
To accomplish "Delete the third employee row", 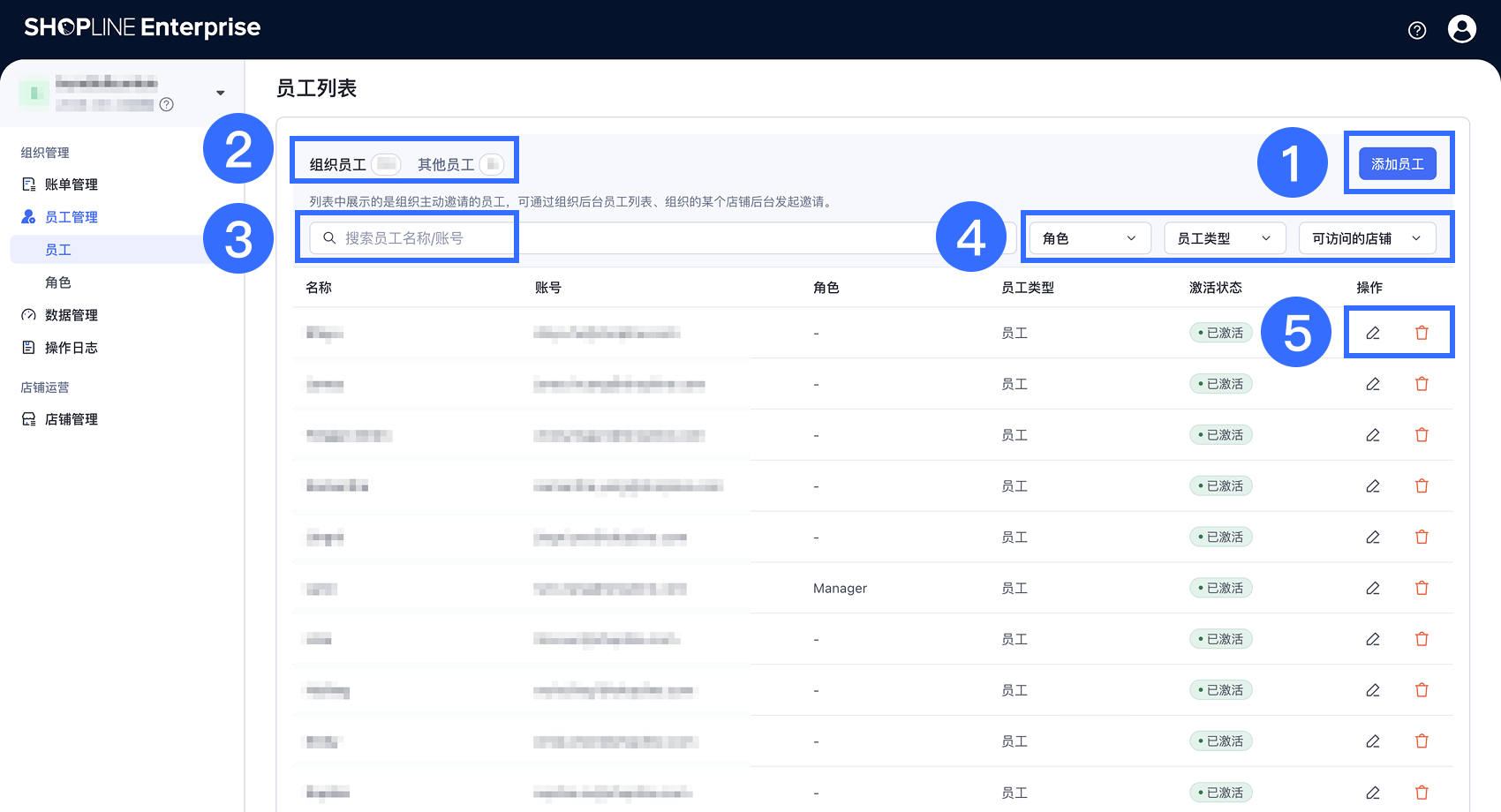I will (1422, 435).
